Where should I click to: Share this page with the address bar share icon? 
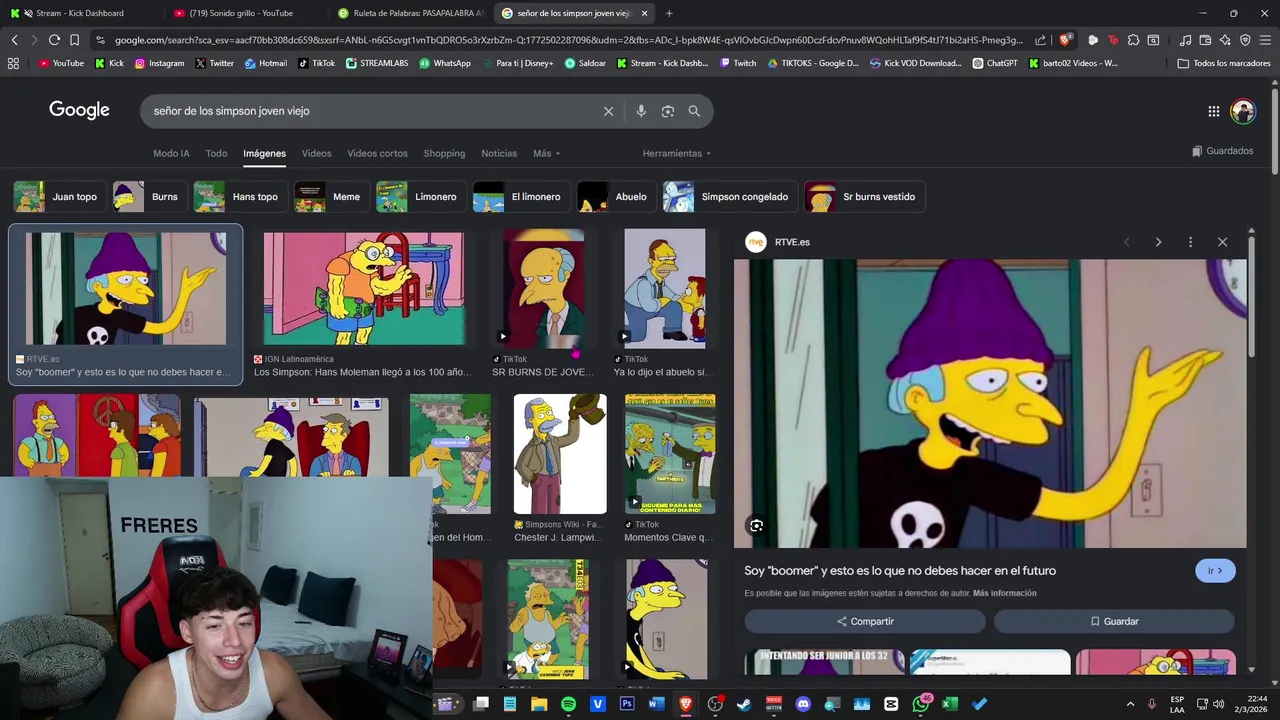click(1041, 40)
